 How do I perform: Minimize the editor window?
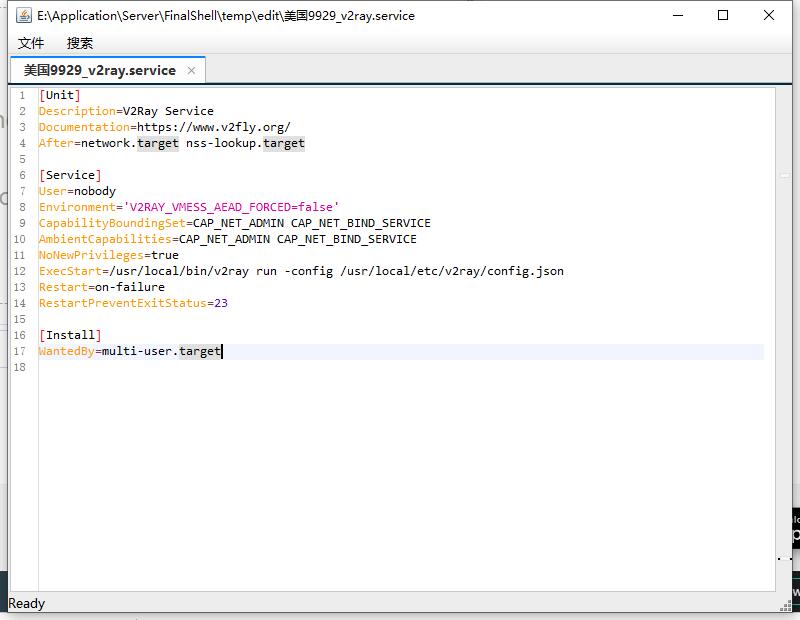click(x=678, y=15)
